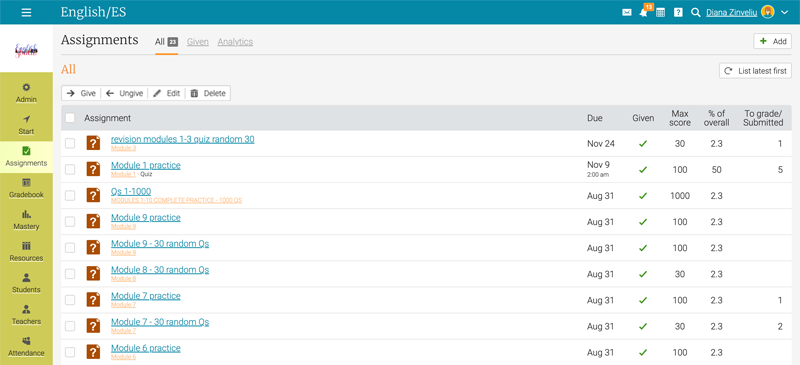Switch to the Analytics tab

[235, 42]
